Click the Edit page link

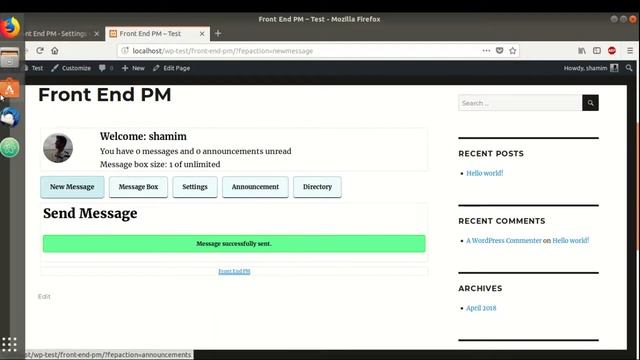tap(44, 297)
